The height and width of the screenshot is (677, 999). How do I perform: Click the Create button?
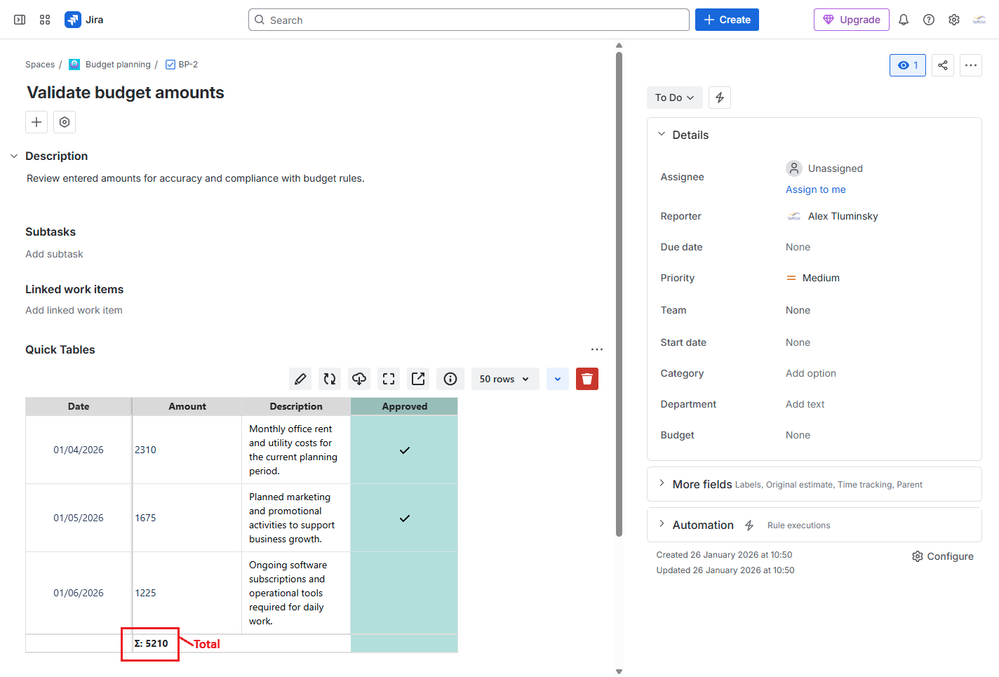(727, 20)
